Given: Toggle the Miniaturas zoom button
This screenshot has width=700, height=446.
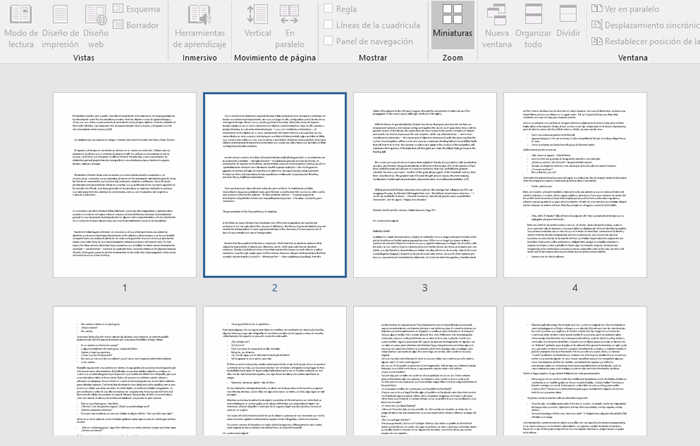Looking at the screenshot, I should coord(452,24).
